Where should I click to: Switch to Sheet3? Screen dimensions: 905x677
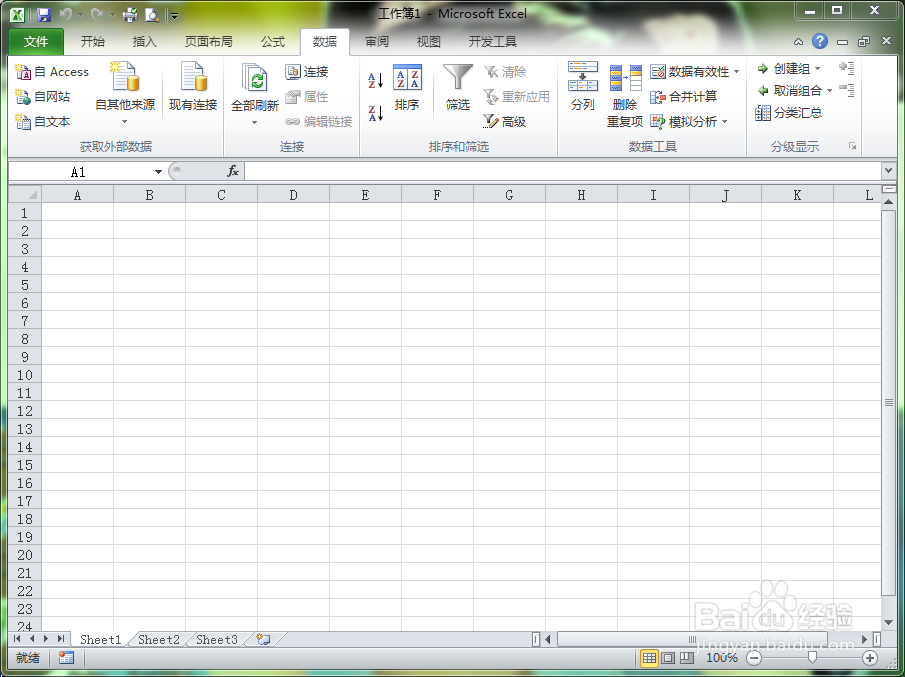click(216, 639)
